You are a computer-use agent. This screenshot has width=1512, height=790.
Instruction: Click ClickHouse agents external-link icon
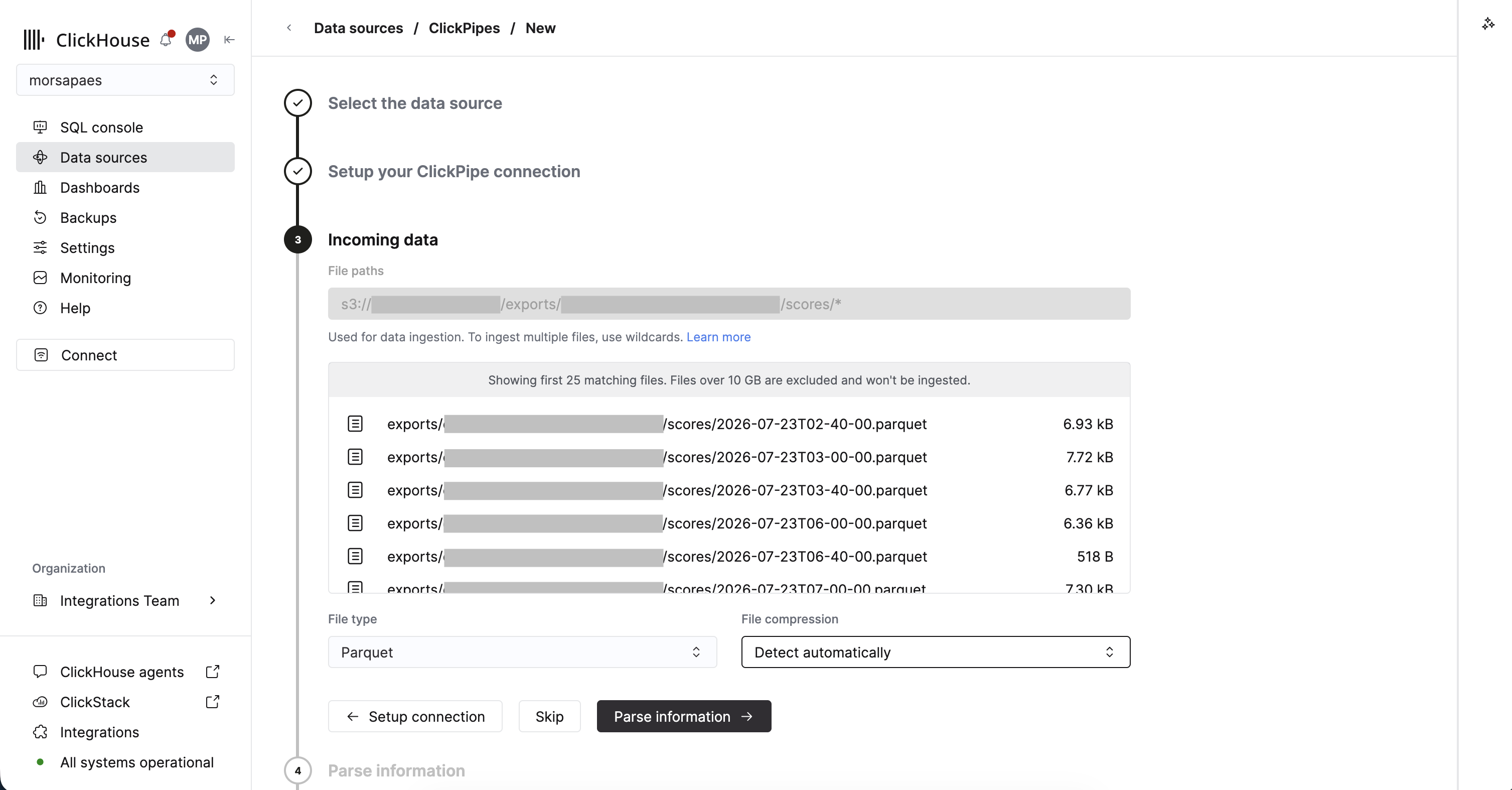(213, 672)
